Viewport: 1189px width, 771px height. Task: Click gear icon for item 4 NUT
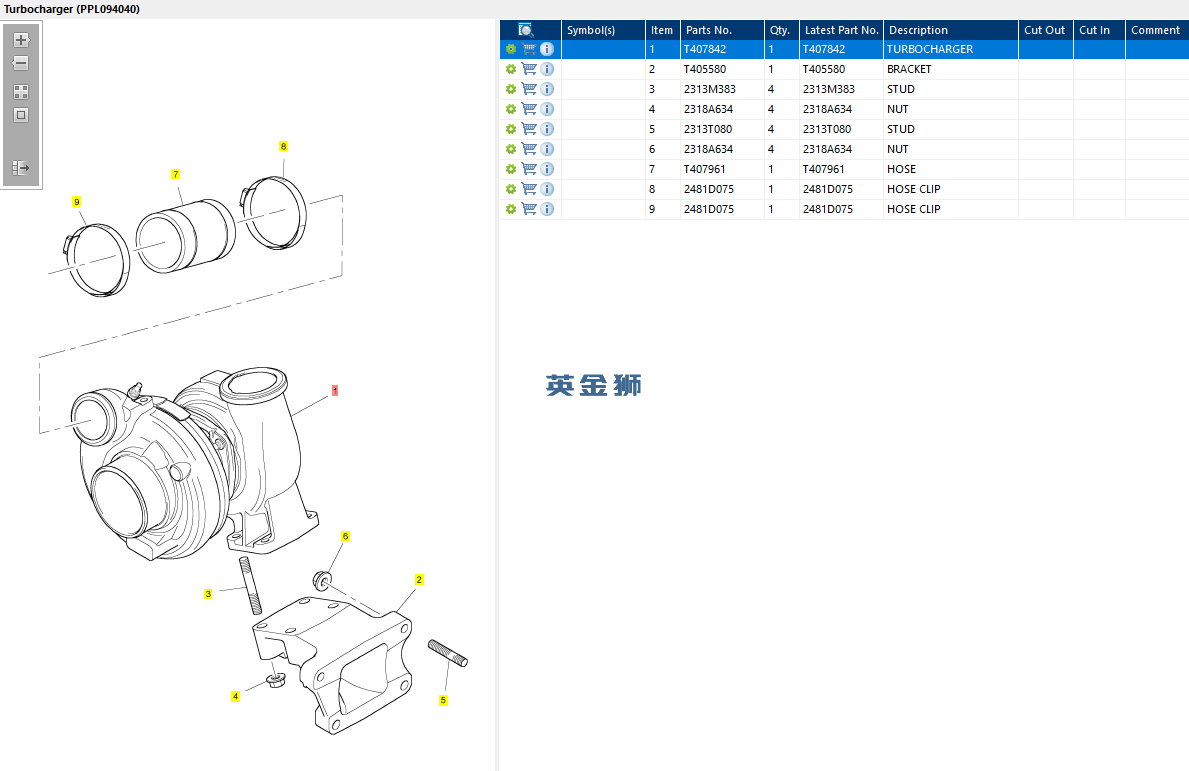click(511, 109)
